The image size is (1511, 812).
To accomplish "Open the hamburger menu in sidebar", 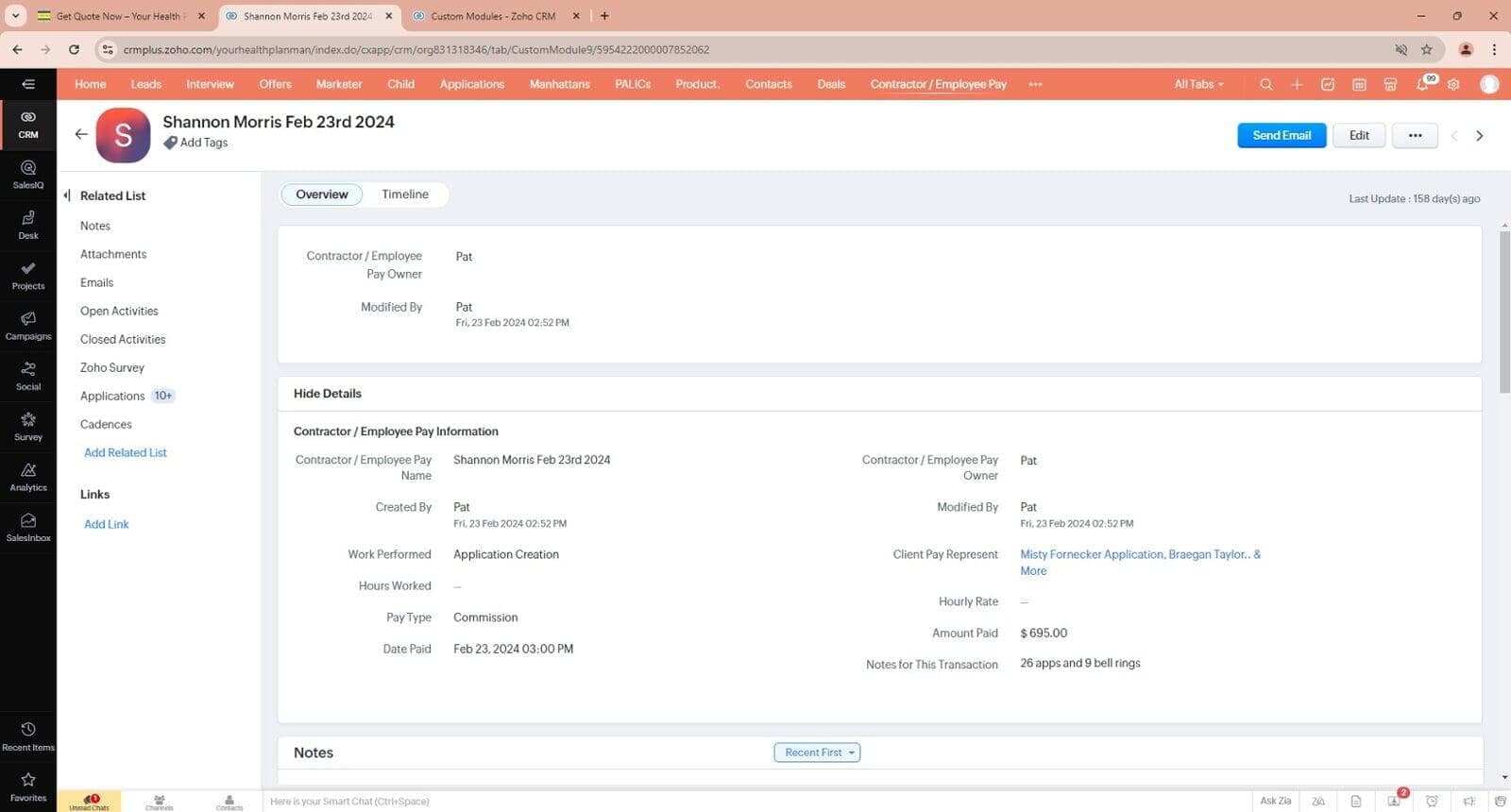I will coord(28,84).
